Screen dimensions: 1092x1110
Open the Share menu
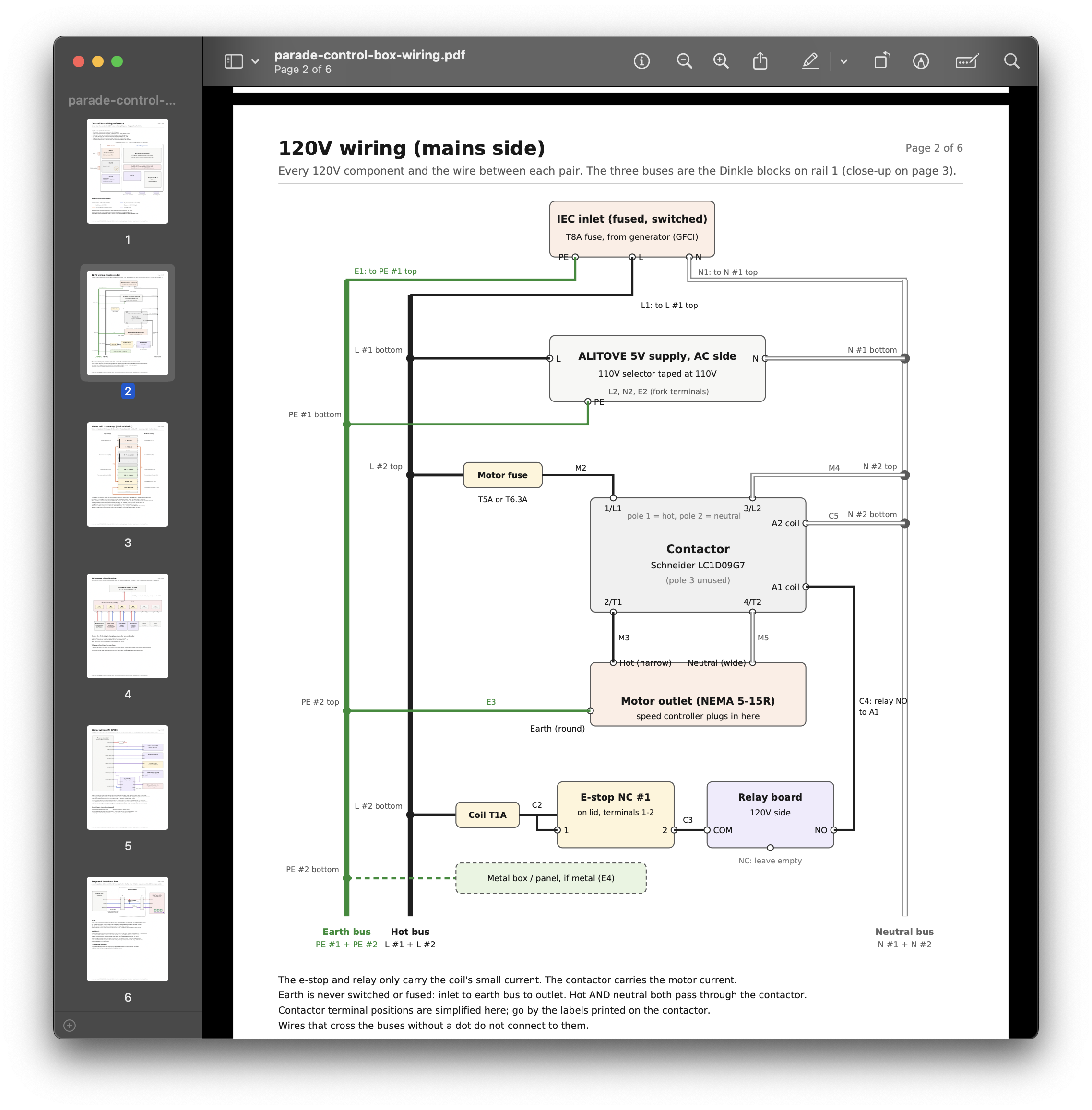(x=760, y=61)
